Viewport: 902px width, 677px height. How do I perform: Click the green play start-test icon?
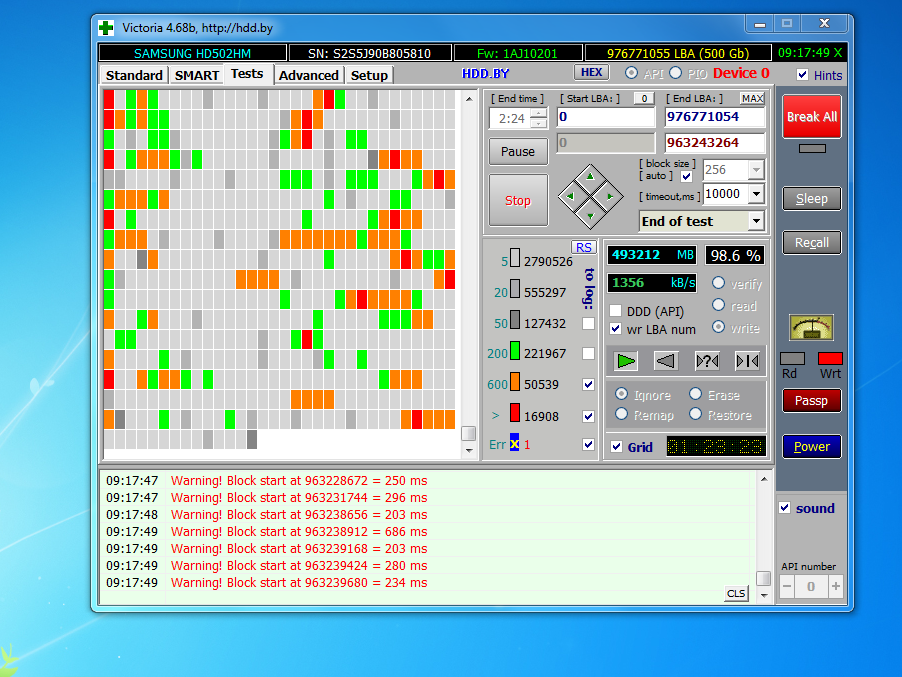pos(626,361)
